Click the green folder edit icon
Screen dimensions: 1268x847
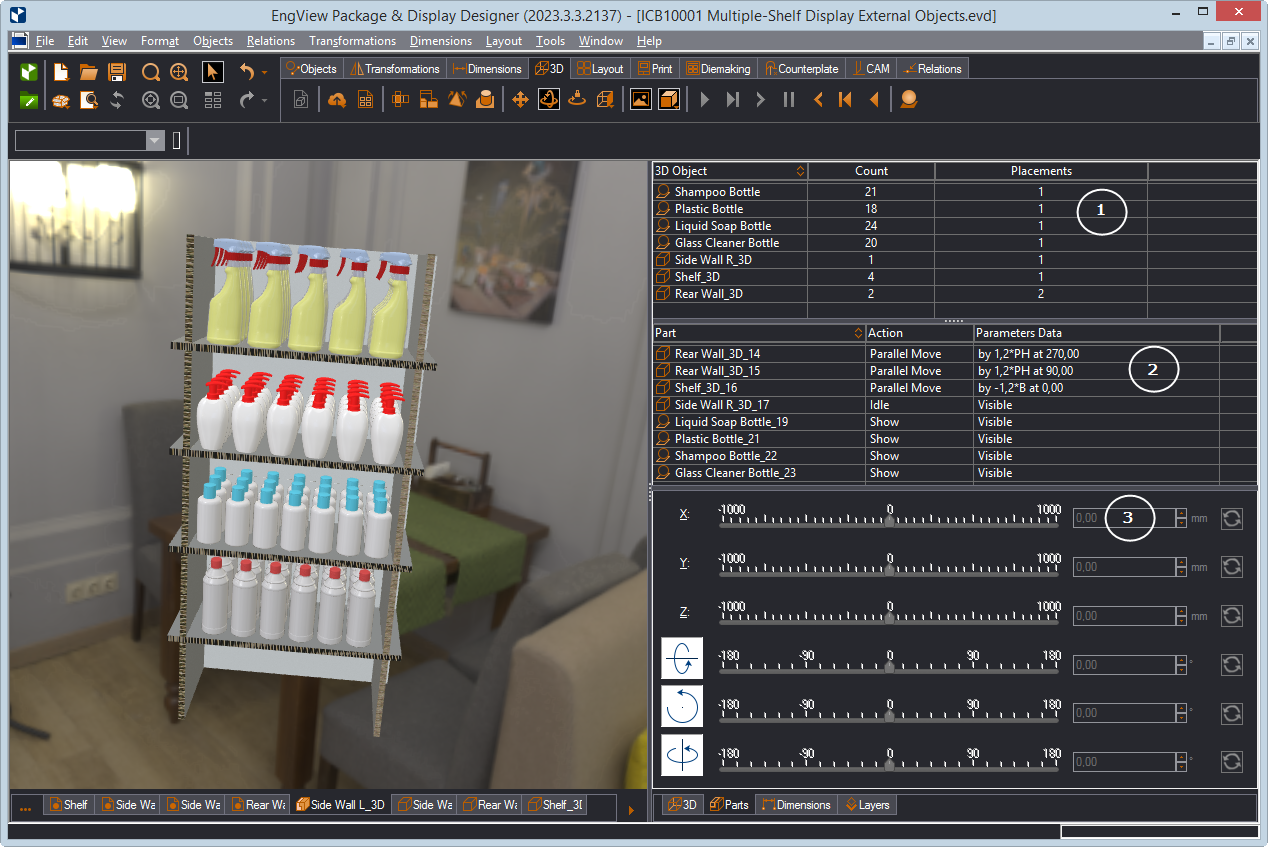(29, 100)
